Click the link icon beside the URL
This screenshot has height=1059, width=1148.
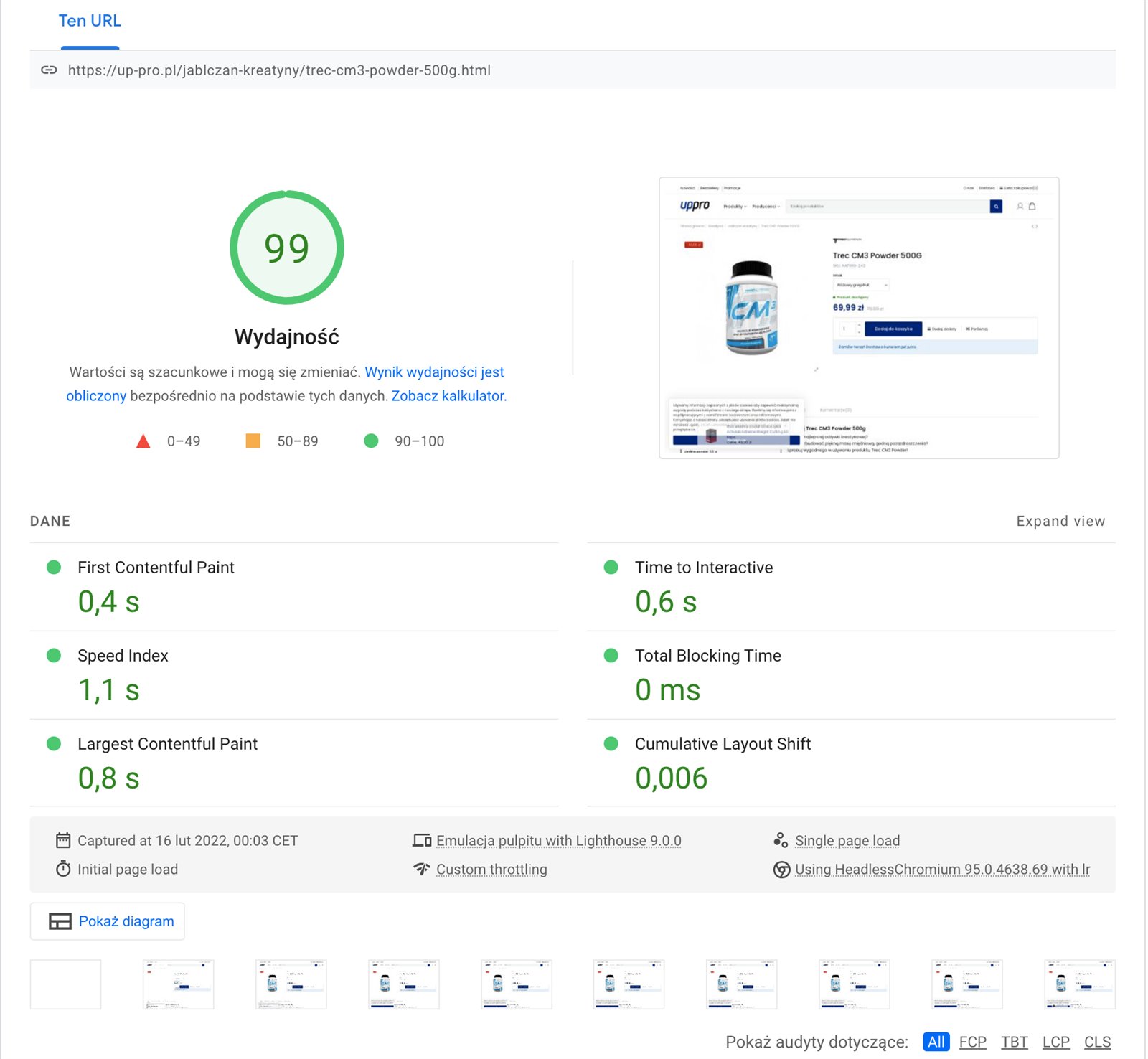(x=49, y=70)
